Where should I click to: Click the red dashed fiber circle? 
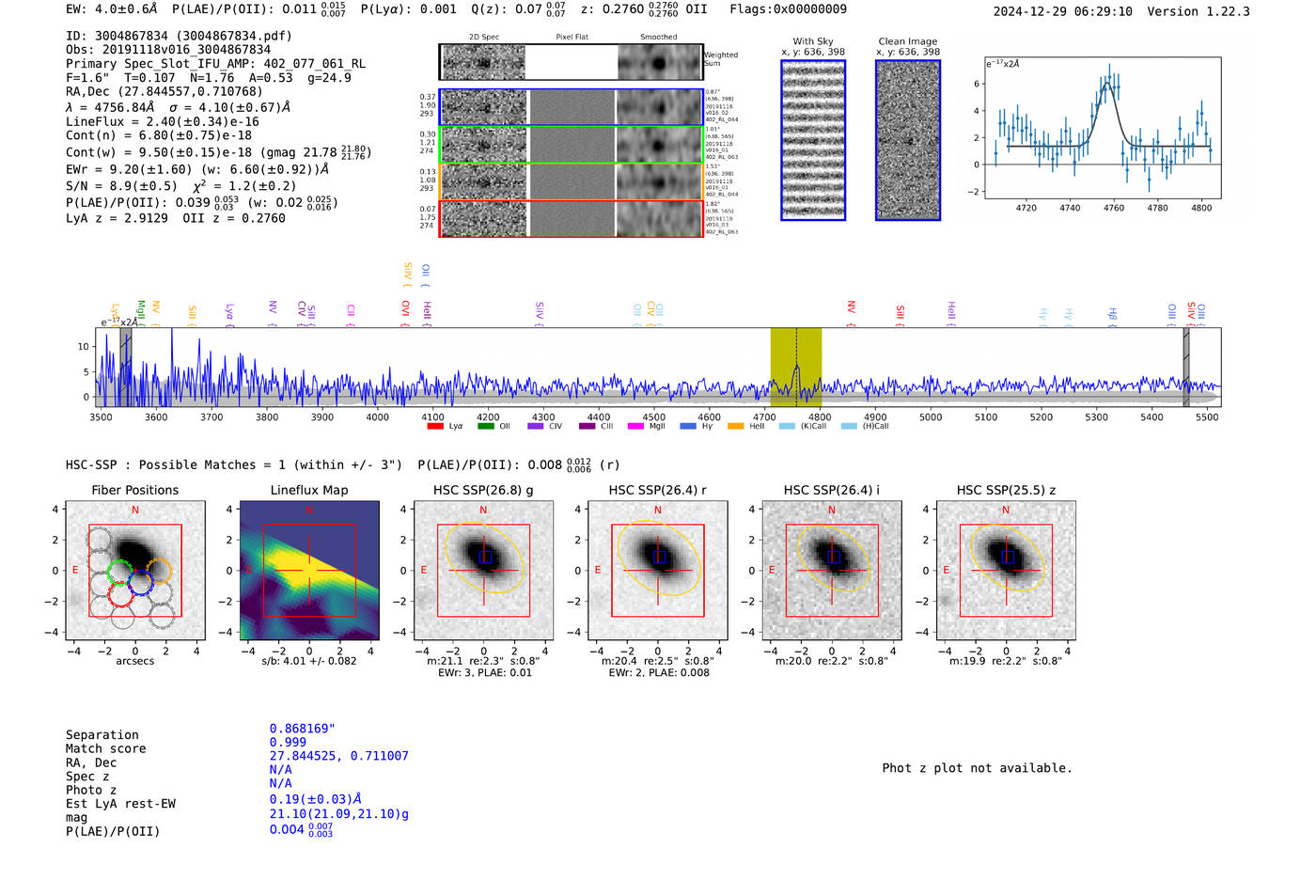[x=121, y=593]
